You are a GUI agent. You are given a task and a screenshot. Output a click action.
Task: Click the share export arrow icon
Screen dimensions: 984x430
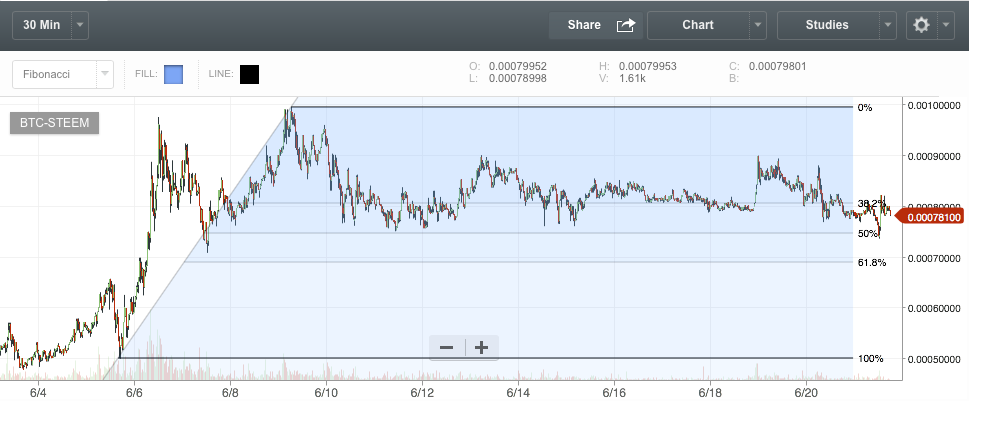point(626,25)
